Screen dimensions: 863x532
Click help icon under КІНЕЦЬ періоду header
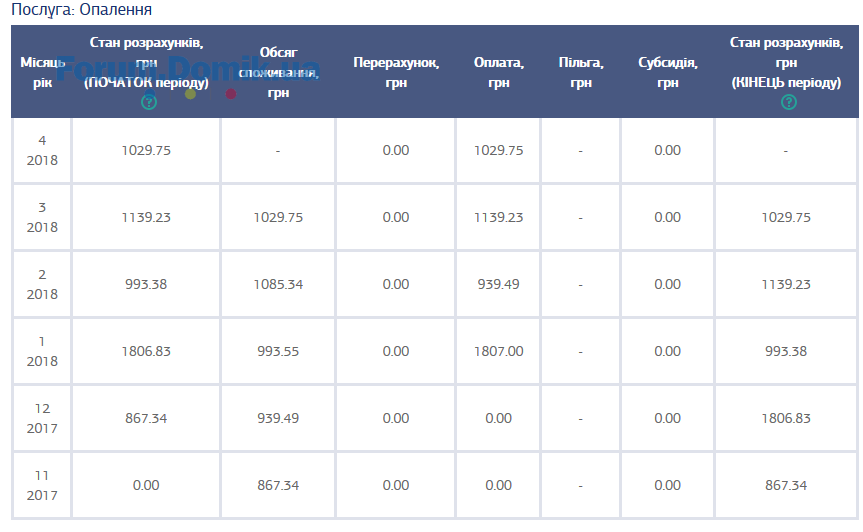pos(789,102)
